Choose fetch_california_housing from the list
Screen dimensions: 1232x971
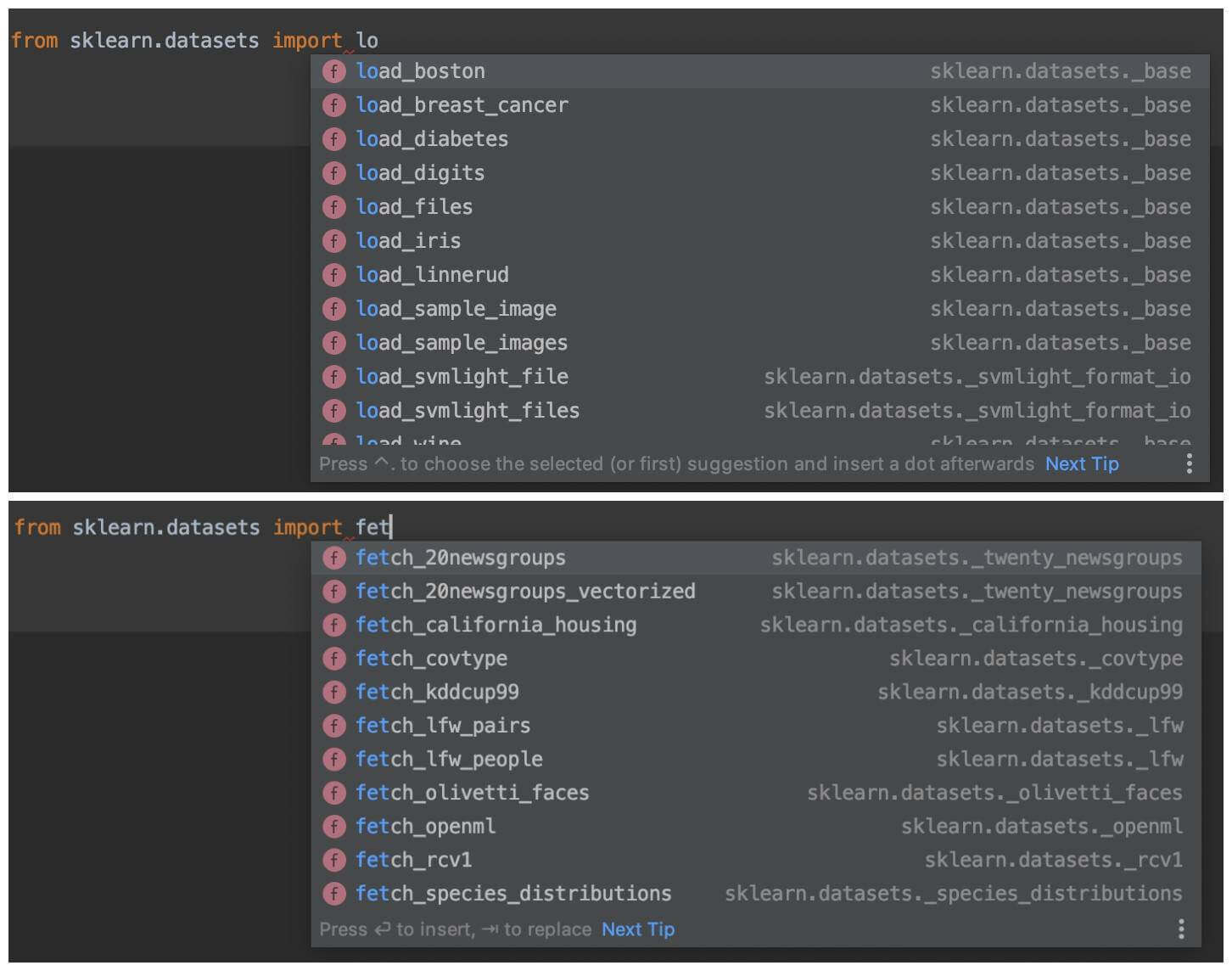[496, 625]
